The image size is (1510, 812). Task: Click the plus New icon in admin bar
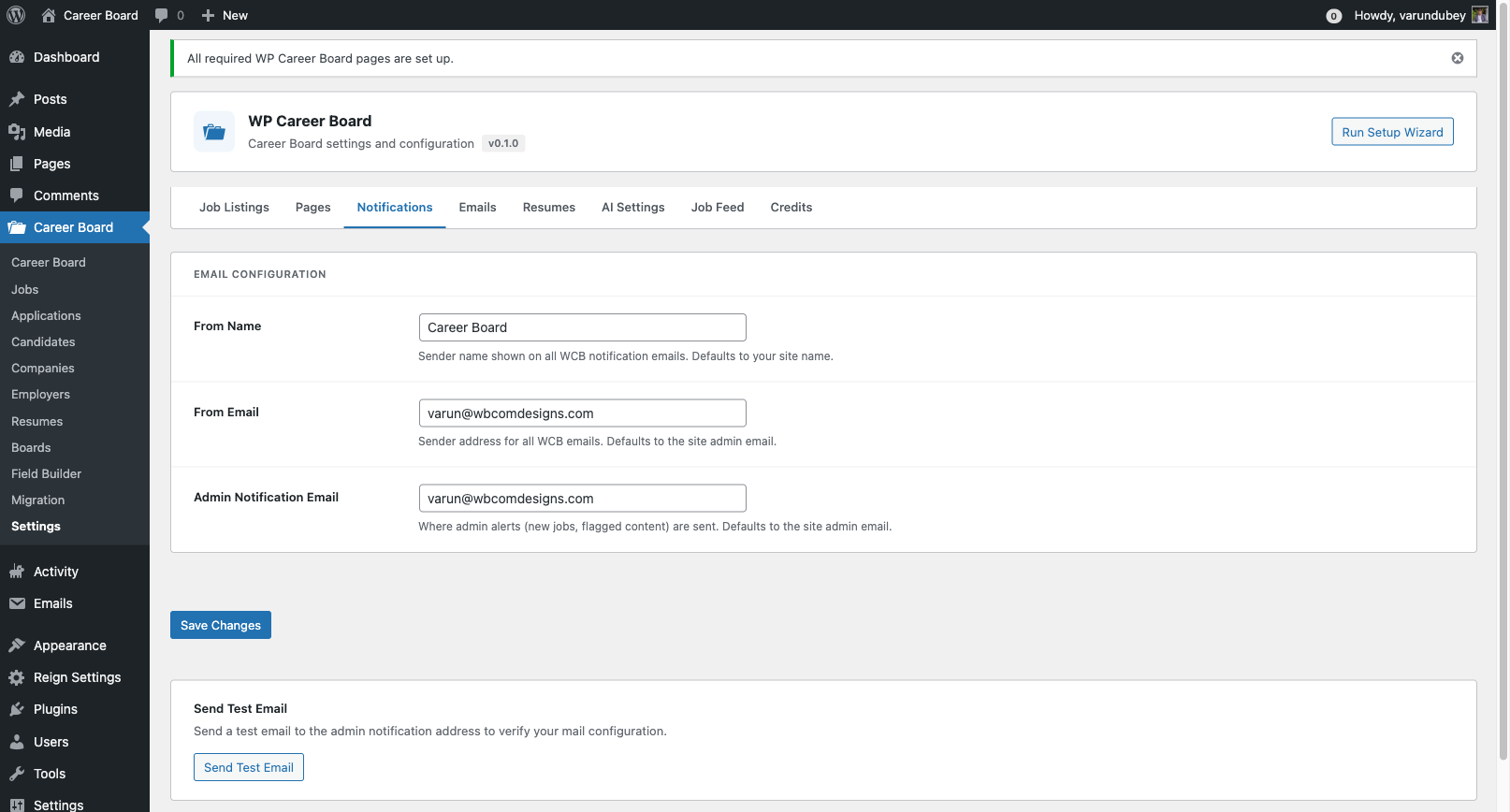point(208,15)
